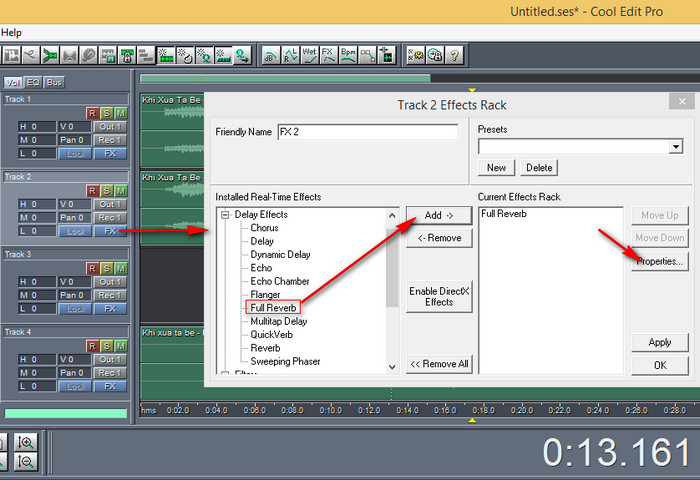Click the crossfade bowtie toolbar icon

(x=69, y=56)
